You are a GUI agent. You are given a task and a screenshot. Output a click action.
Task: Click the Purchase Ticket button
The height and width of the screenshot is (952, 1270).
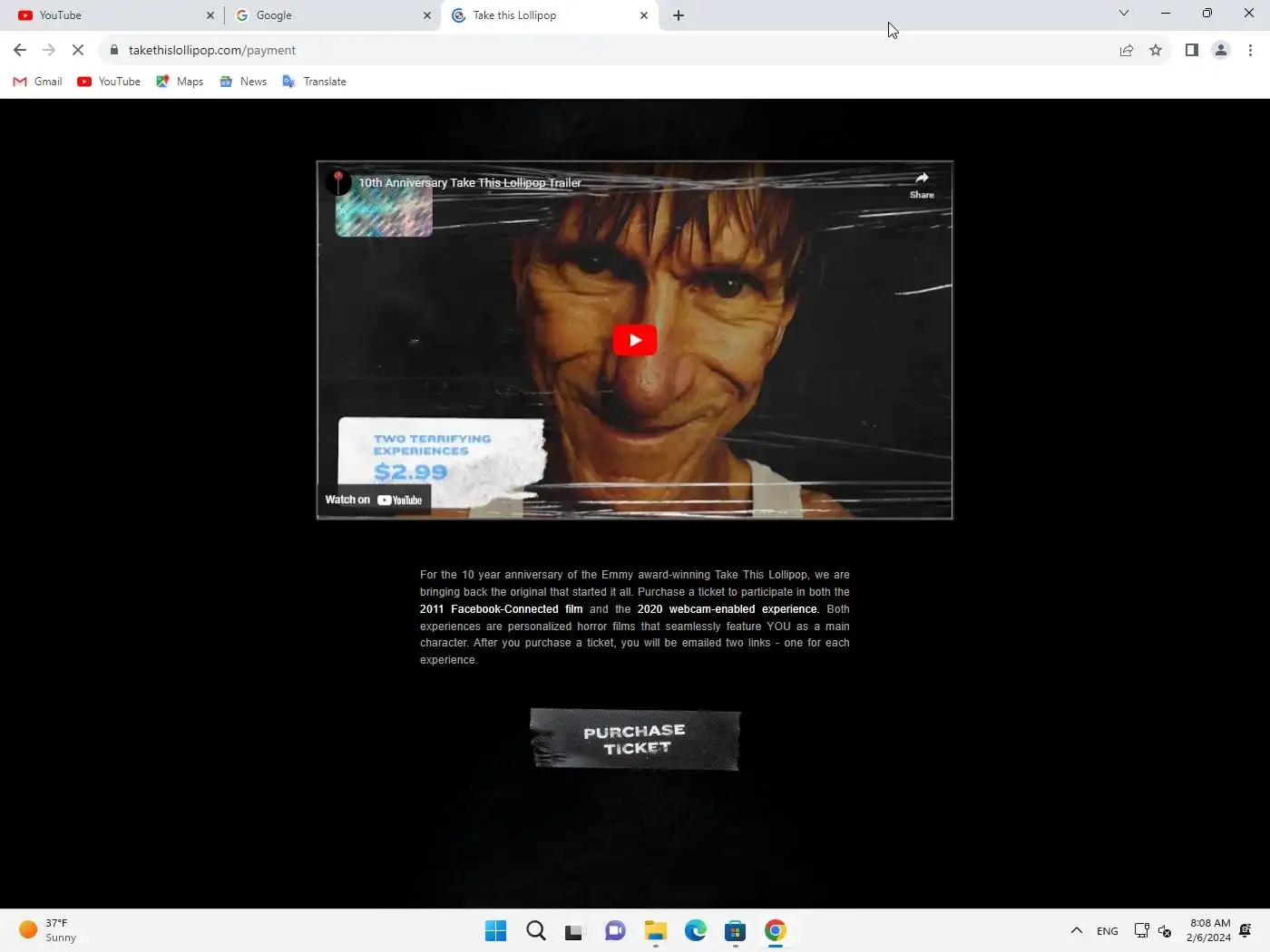635,739
